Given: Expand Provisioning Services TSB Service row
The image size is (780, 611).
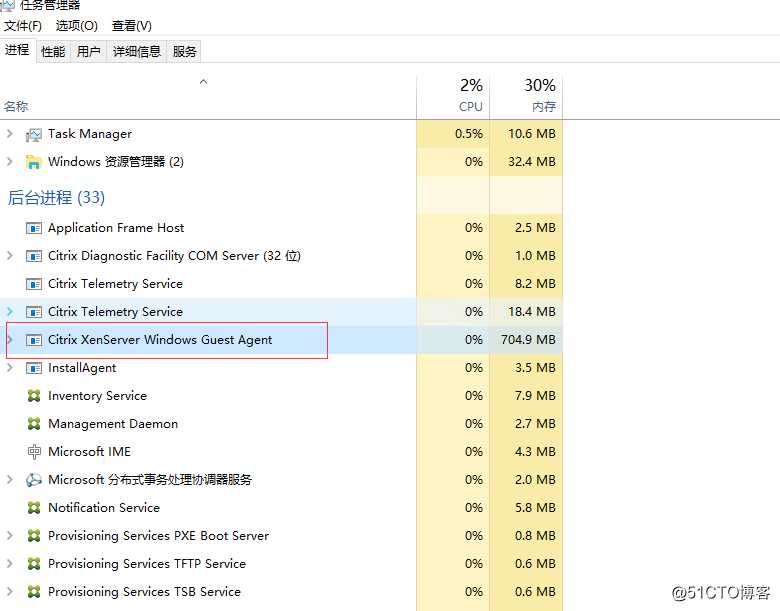Looking at the screenshot, I should 9,592.
